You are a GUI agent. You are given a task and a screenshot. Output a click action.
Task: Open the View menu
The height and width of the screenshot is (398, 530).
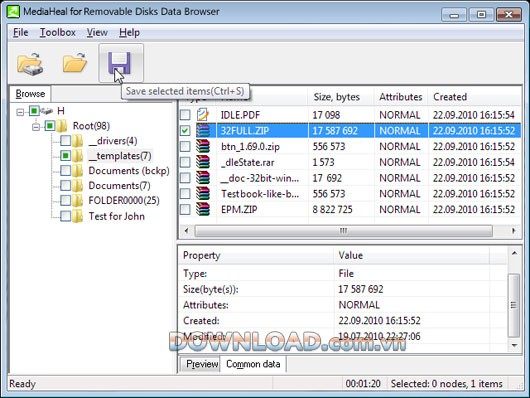[x=97, y=32]
